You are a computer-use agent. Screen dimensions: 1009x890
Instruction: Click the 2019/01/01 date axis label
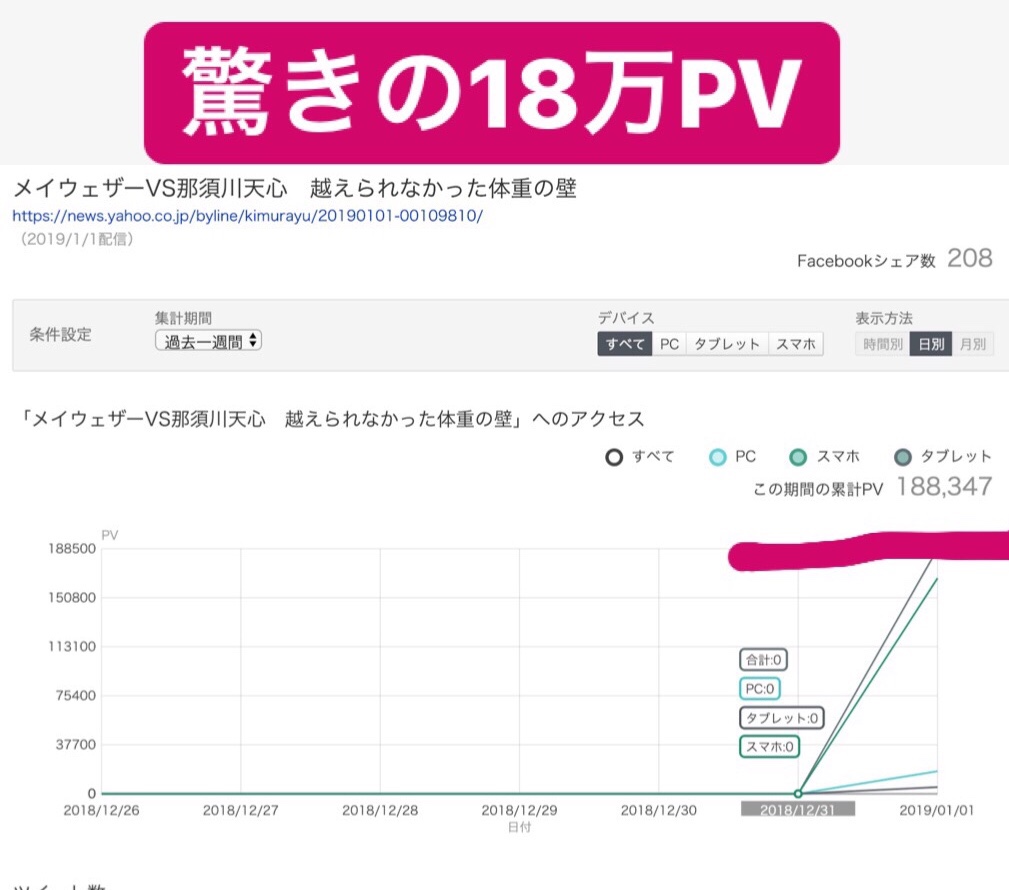coord(937,810)
